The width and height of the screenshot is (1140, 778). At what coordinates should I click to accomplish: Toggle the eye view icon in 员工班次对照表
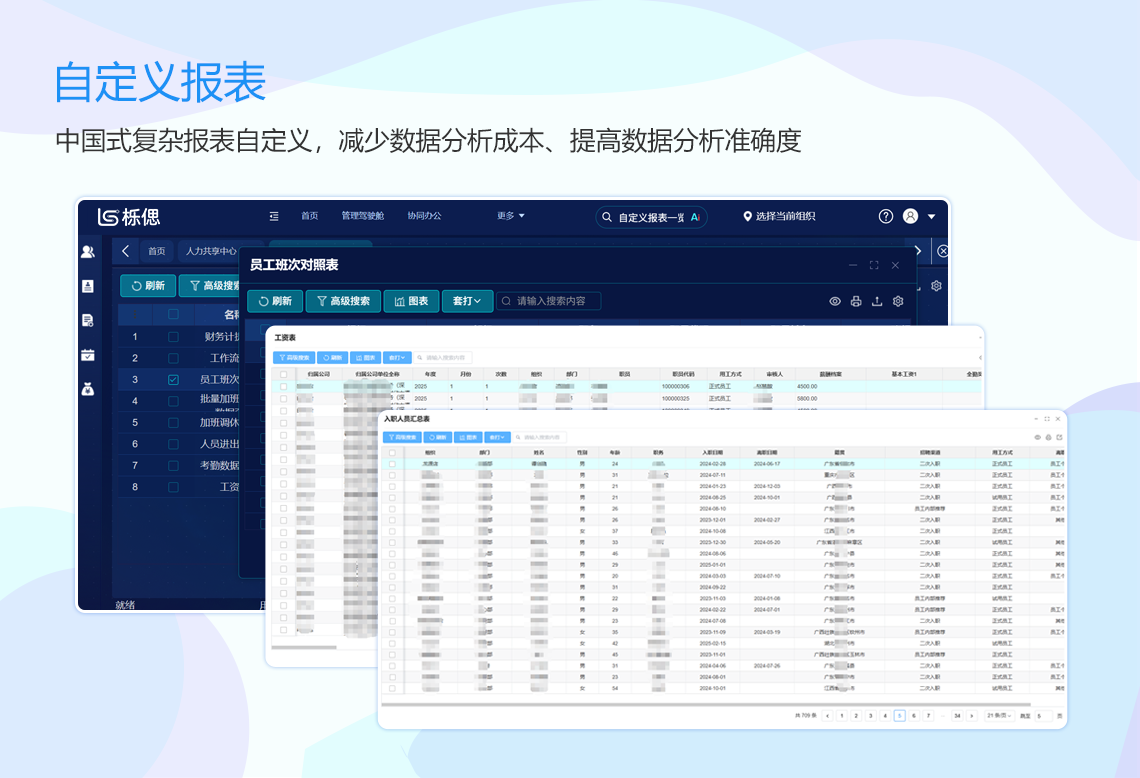tap(835, 301)
